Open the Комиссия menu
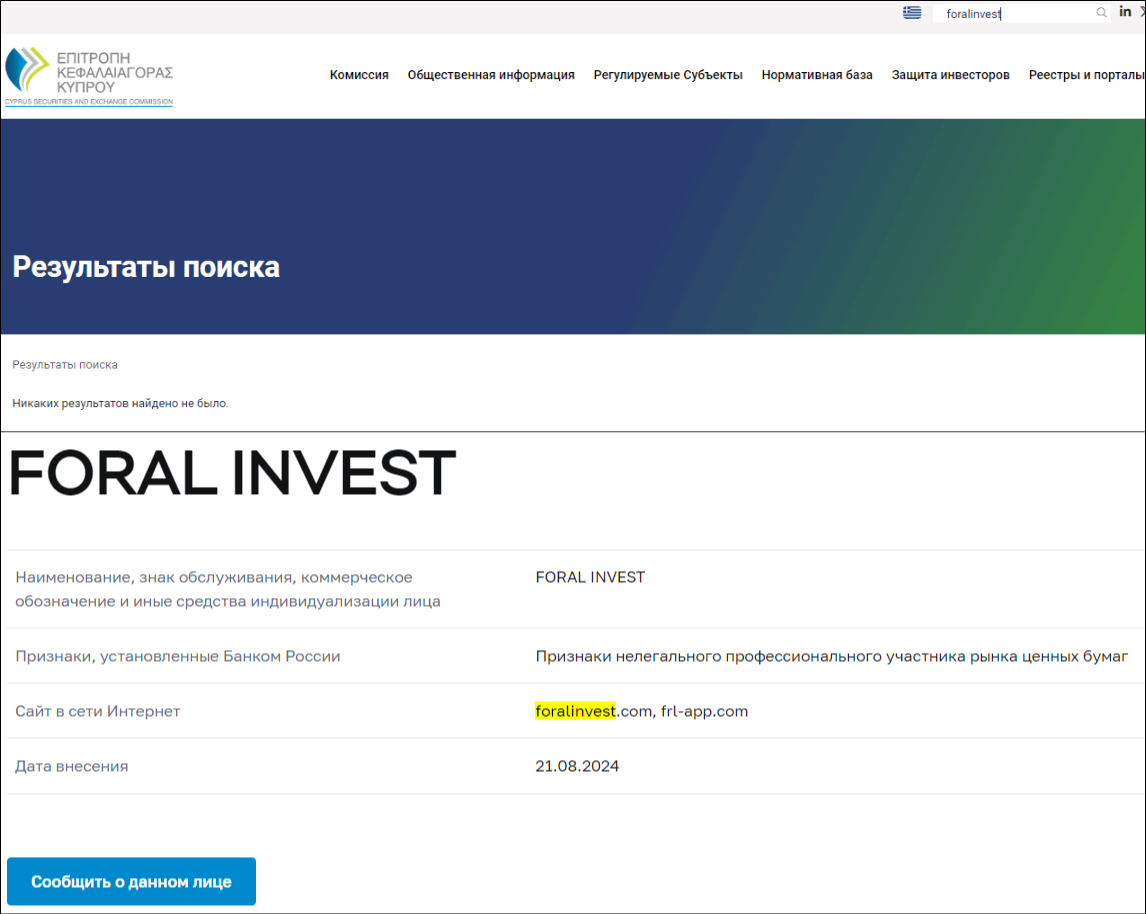Image resolution: width=1146 pixels, height=914 pixels. pos(359,75)
